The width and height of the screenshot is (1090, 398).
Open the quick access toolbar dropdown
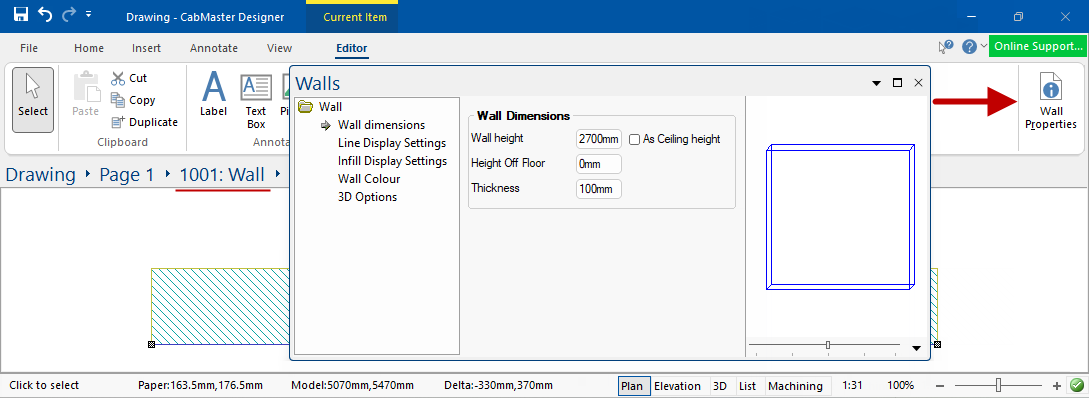coord(88,15)
